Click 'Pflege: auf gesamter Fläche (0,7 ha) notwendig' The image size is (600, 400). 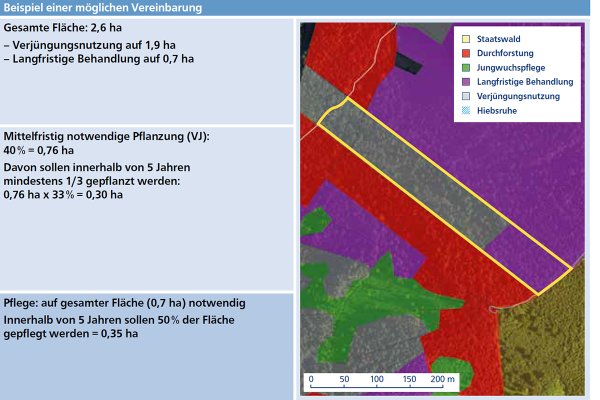(124, 303)
